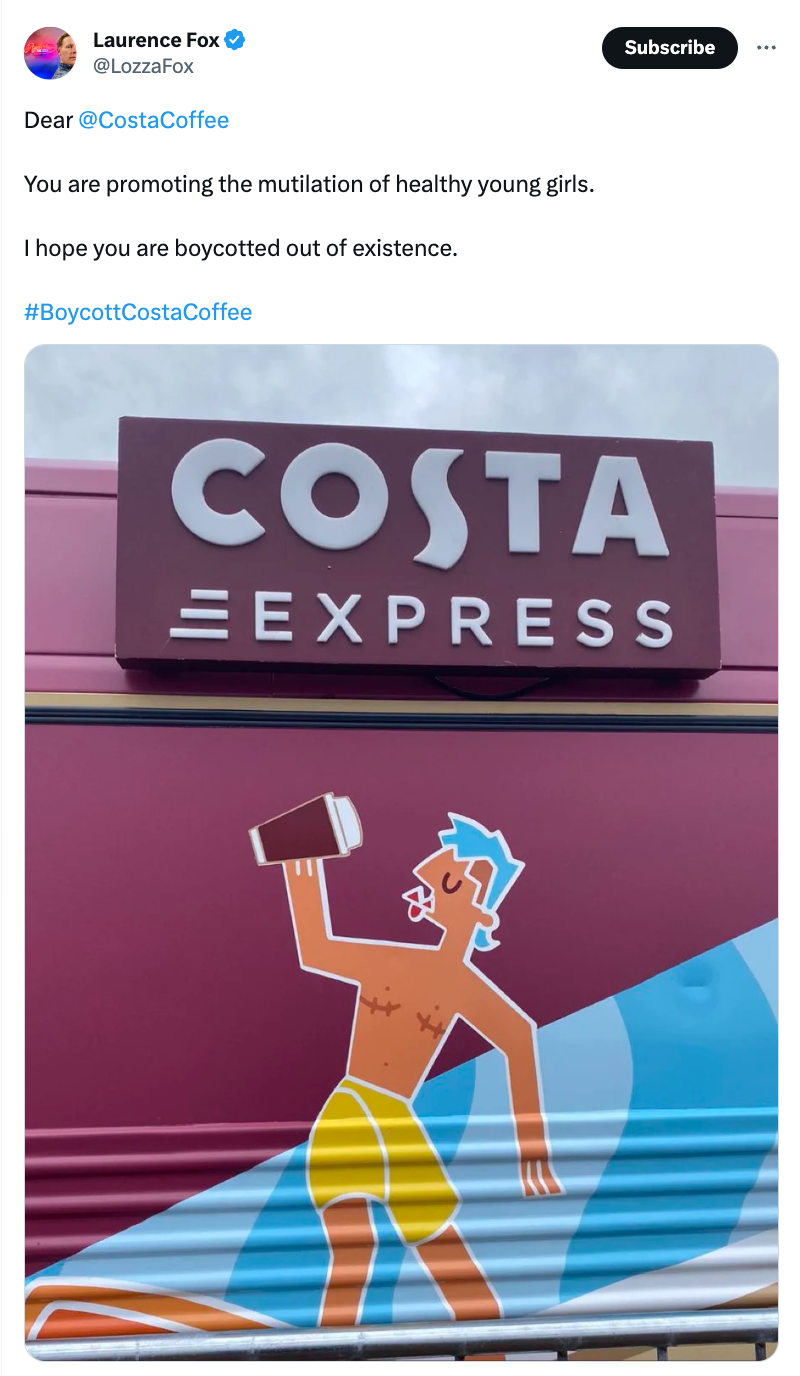Click the EXPRESS lettering on the sign
Viewport: 800px width, 1376px height.
[462, 620]
